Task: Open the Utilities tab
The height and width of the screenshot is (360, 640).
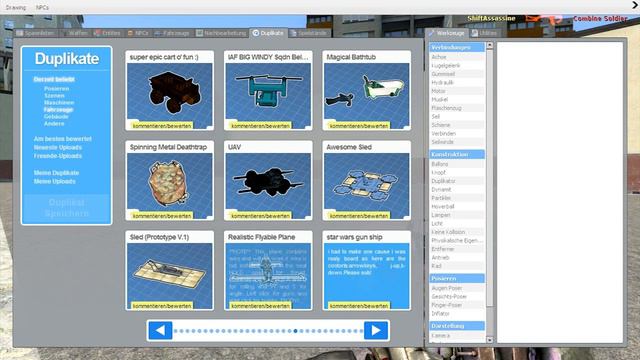Action: point(484,33)
